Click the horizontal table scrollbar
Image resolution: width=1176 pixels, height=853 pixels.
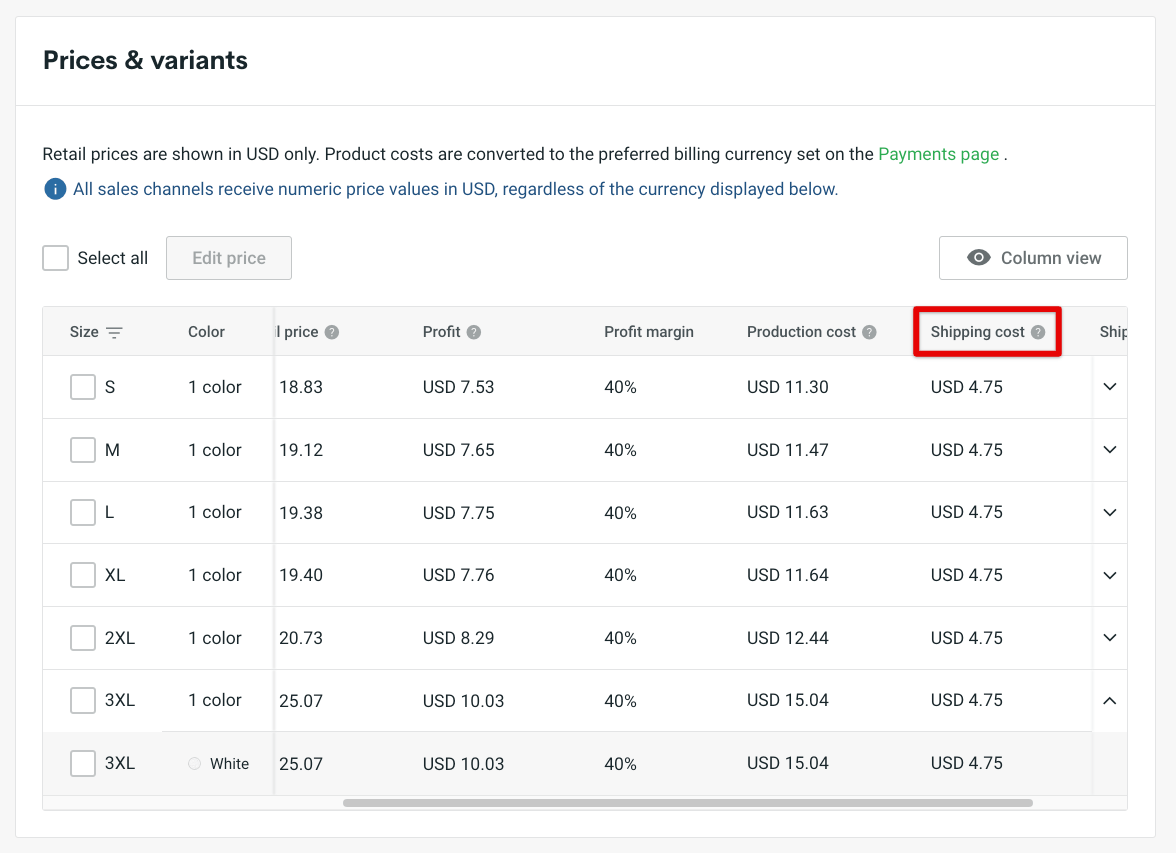point(687,802)
